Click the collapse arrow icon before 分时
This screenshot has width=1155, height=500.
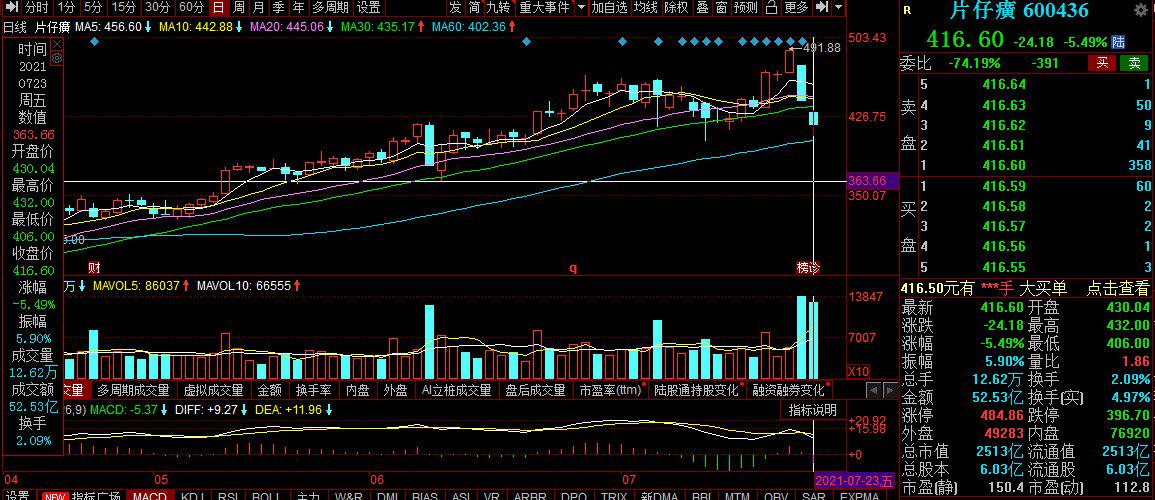click(11, 8)
